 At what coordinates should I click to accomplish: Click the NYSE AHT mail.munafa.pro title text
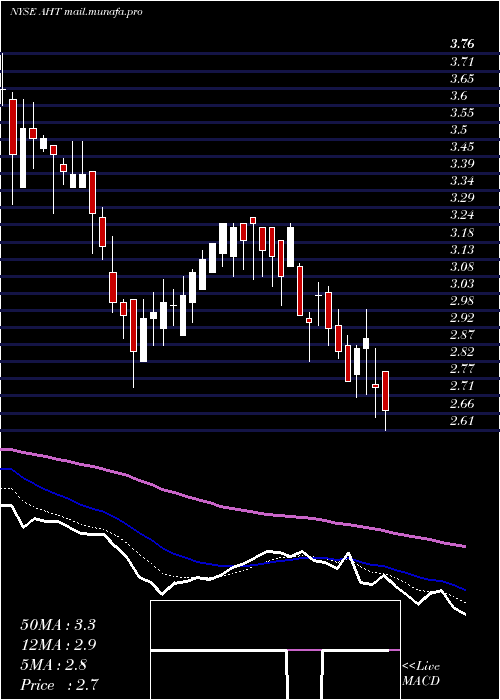click(76, 12)
